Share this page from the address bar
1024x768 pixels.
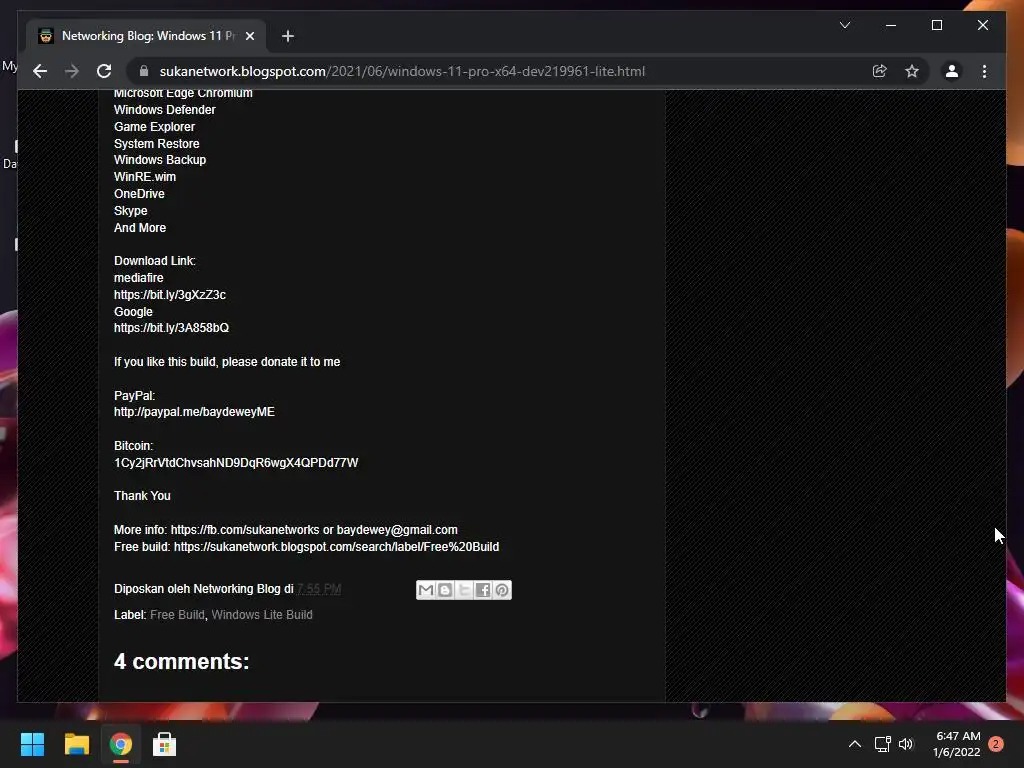tap(880, 71)
